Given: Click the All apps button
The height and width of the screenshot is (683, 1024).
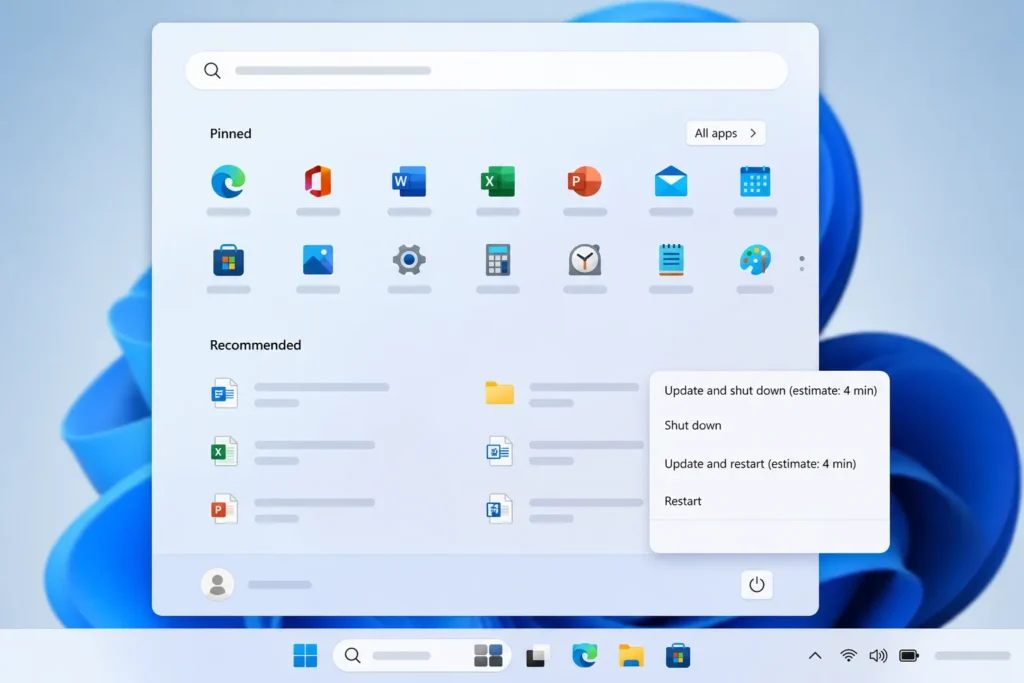Looking at the screenshot, I should pyautogui.click(x=724, y=132).
